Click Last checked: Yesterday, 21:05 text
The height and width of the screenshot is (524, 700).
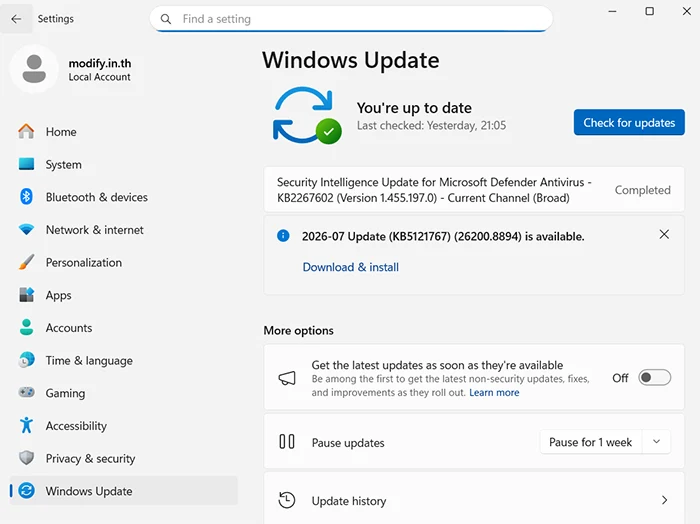[431, 125]
